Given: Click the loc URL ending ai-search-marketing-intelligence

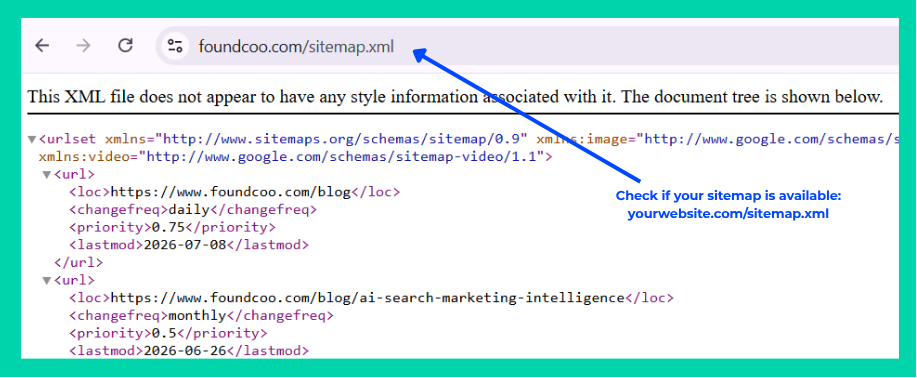Looking at the screenshot, I should point(368,298).
